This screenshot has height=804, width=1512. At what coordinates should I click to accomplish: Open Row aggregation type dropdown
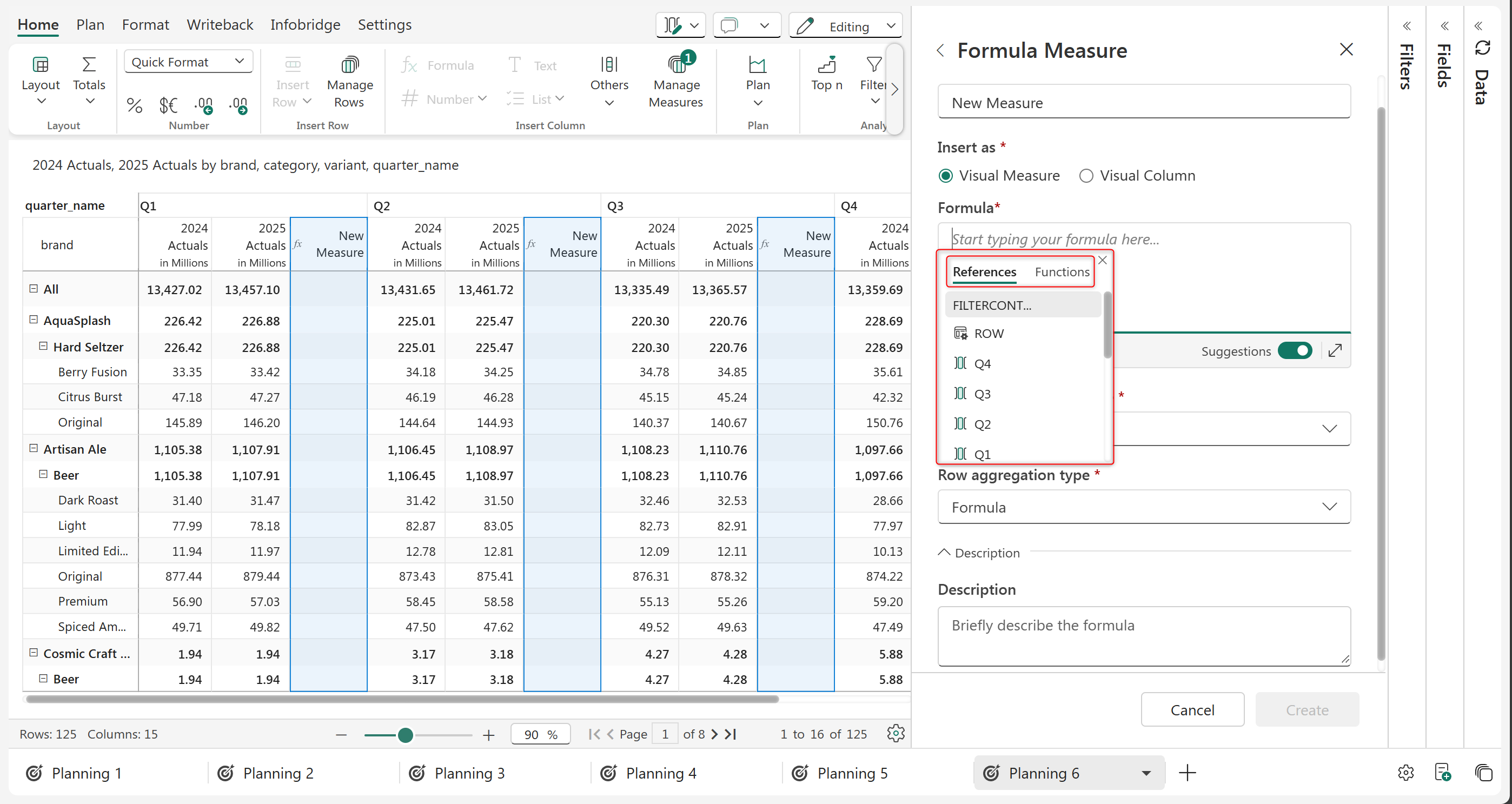1143,507
